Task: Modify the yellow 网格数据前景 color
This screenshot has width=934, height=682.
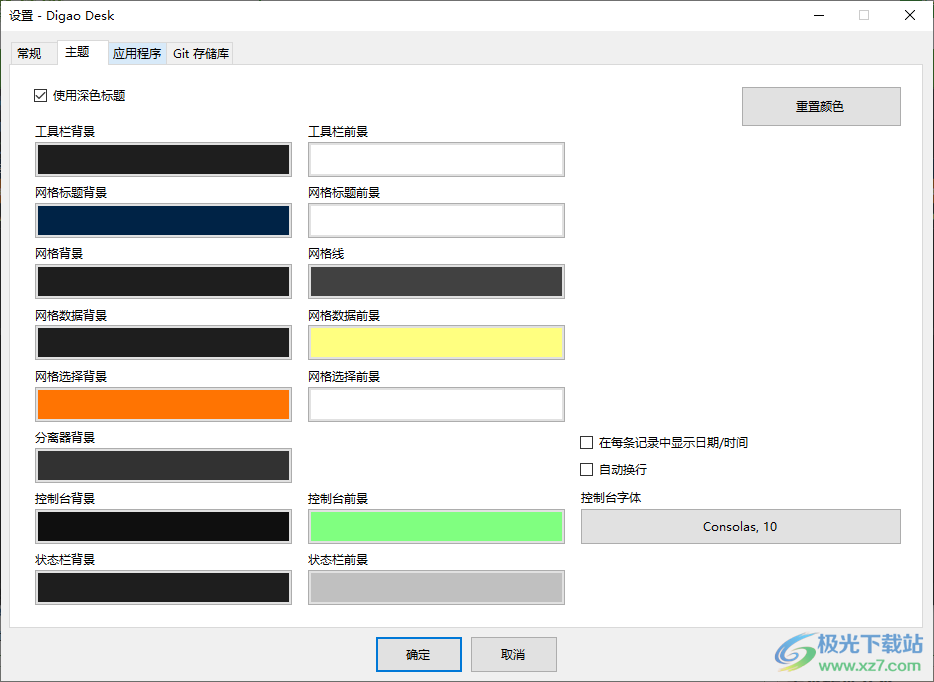Action: (436, 342)
